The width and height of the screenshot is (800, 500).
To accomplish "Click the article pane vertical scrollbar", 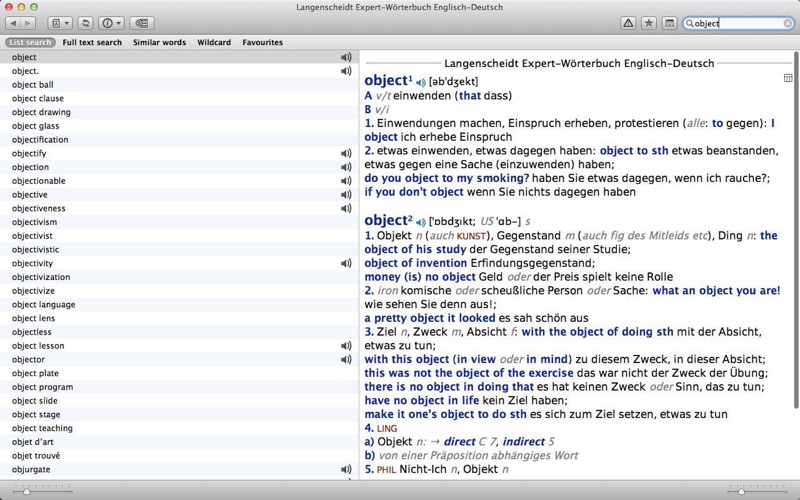I will coord(795,230).
